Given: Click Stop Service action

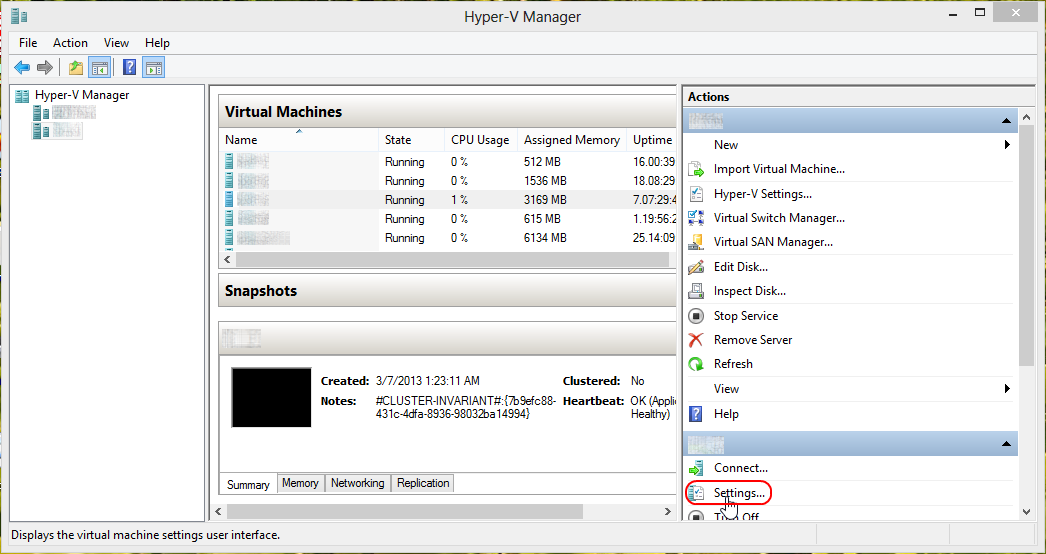Looking at the screenshot, I should click(x=746, y=316).
